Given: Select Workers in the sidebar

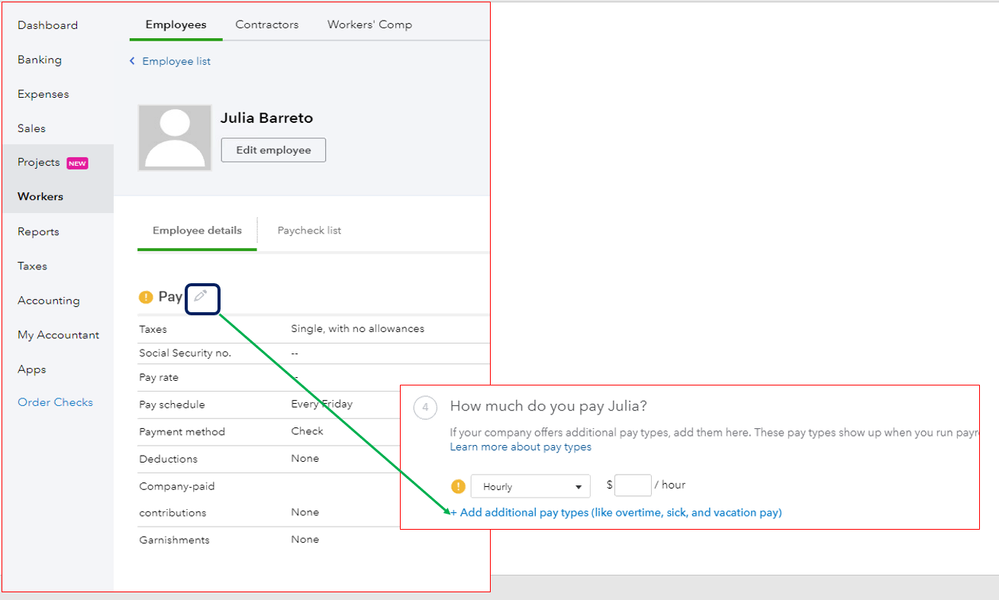Looking at the screenshot, I should 40,197.
